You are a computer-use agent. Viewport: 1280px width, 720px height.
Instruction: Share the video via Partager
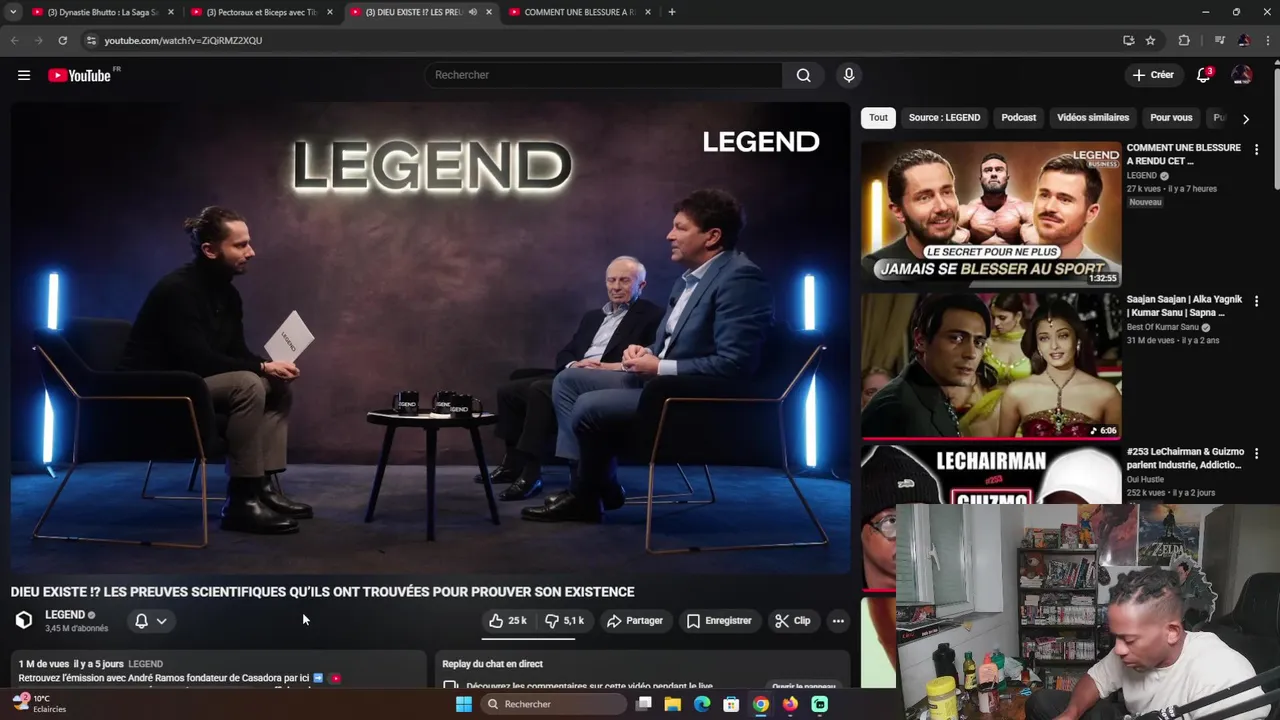click(635, 621)
